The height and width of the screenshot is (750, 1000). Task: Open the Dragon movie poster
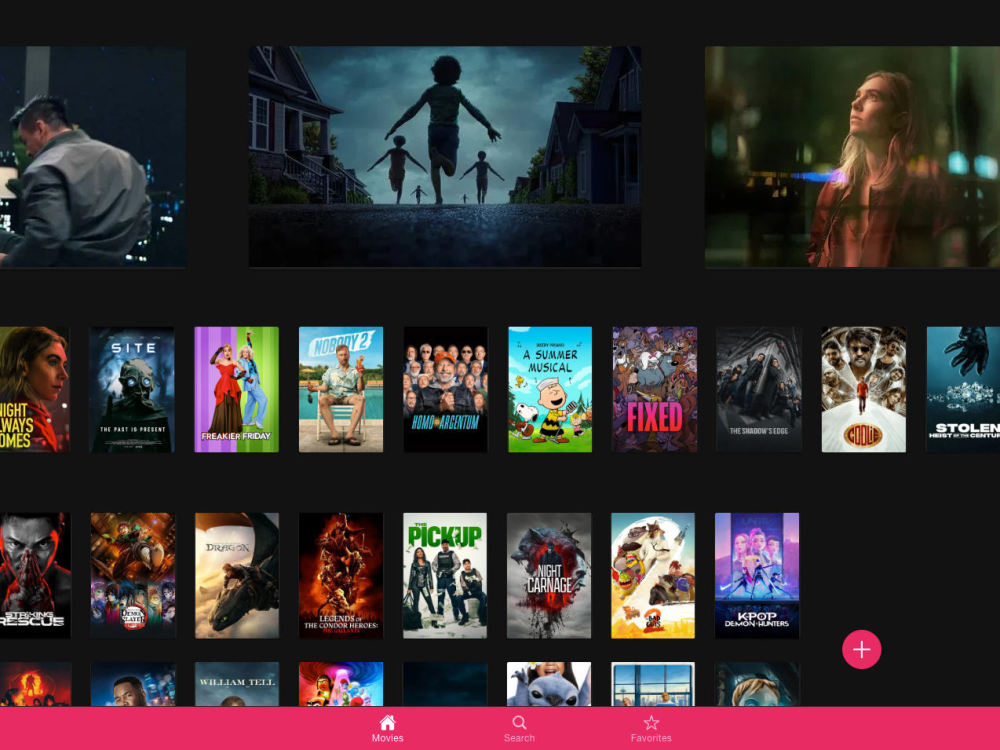click(x=237, y=575)
